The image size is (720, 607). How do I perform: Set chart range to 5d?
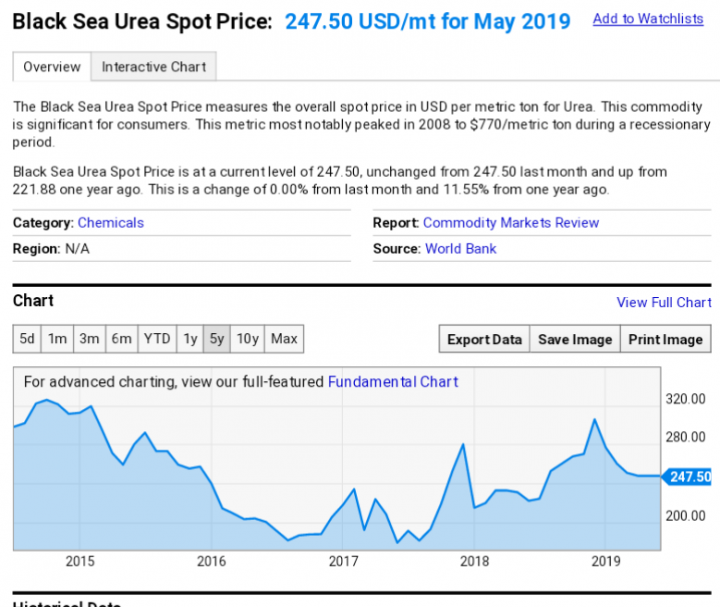point(27,339)
